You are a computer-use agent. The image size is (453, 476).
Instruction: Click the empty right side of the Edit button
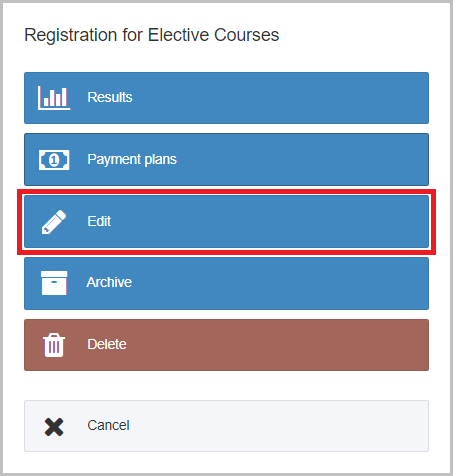(300, 222)
